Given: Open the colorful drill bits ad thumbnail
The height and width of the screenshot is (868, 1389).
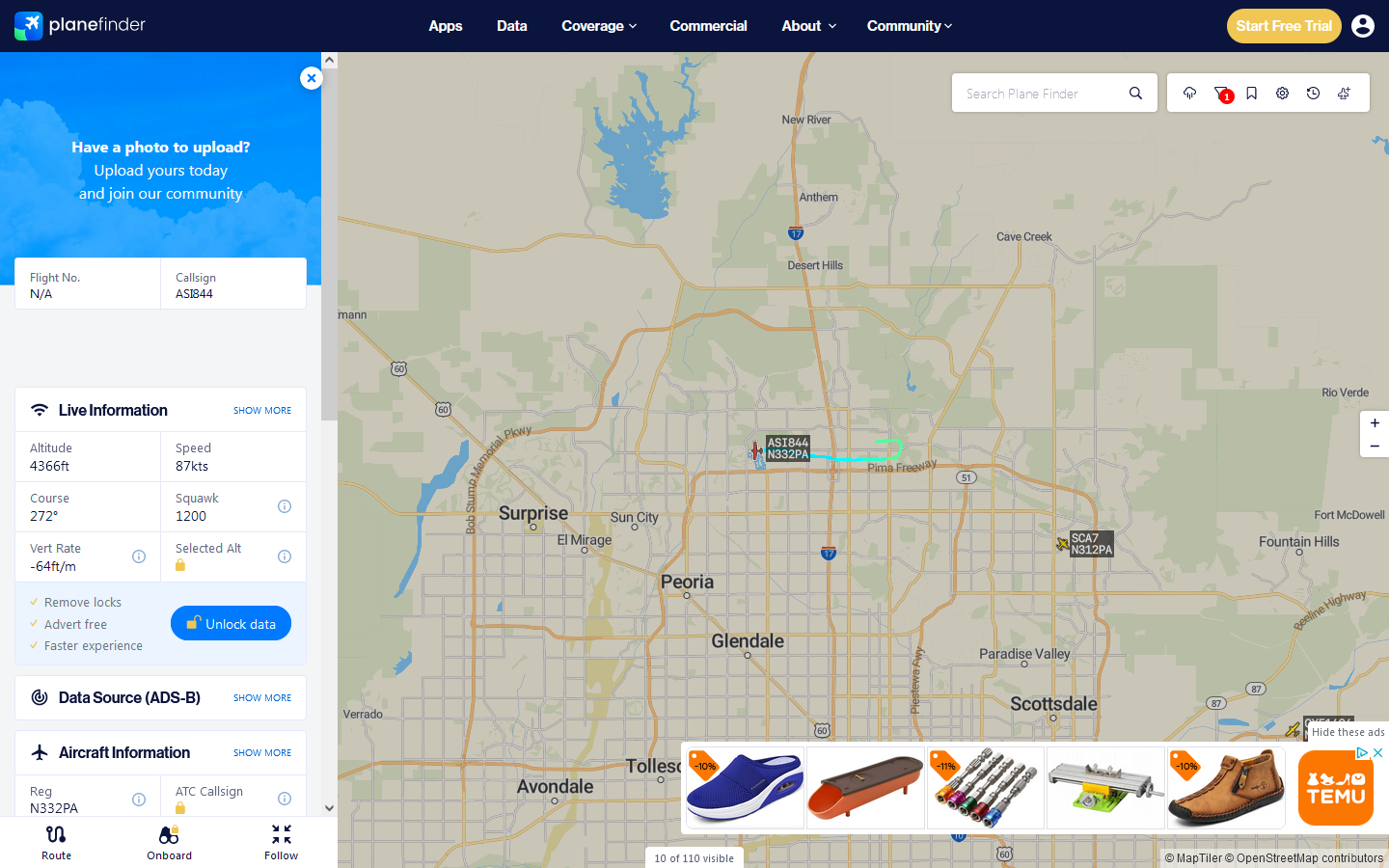Looking at the screenshot, I should 985,787.
